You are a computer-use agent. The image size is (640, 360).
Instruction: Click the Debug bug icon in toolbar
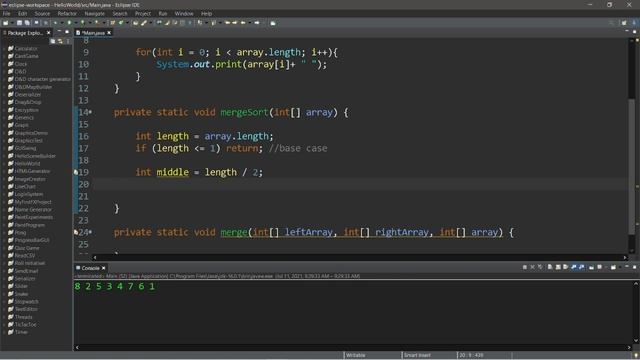(56, 23)
